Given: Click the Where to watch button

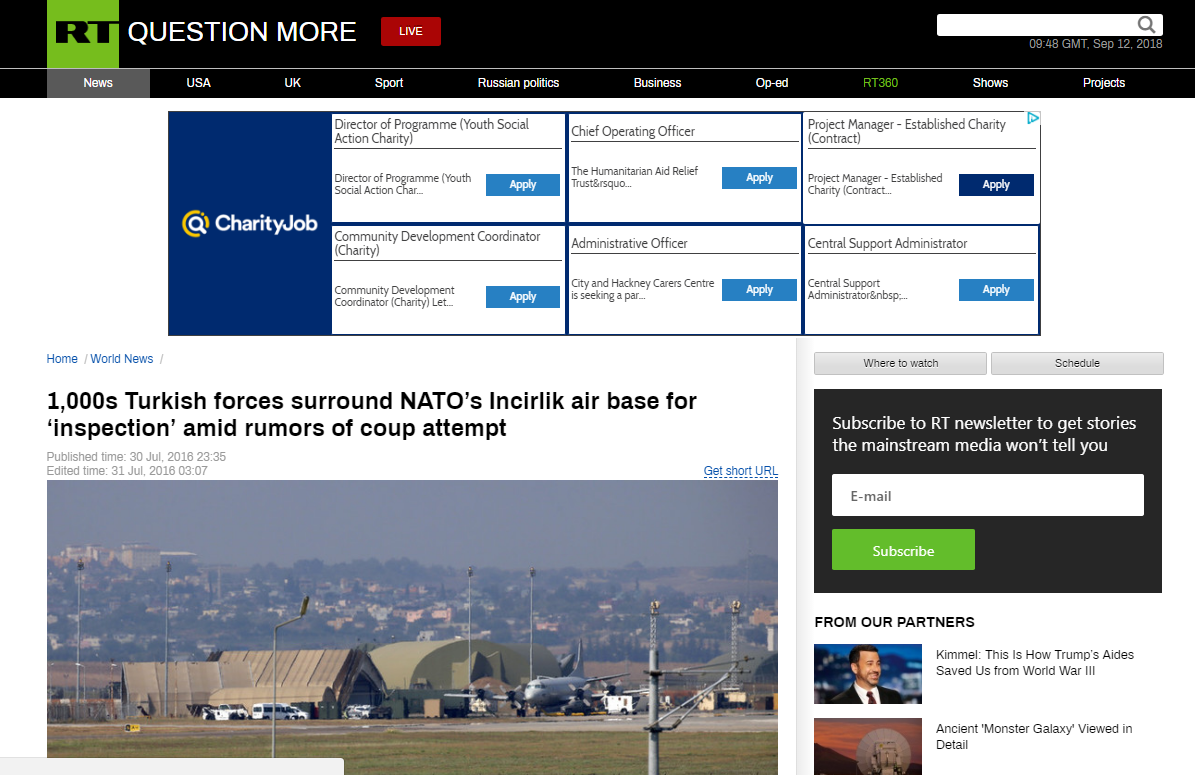Looking at the screenshot, I should (900, 363).
